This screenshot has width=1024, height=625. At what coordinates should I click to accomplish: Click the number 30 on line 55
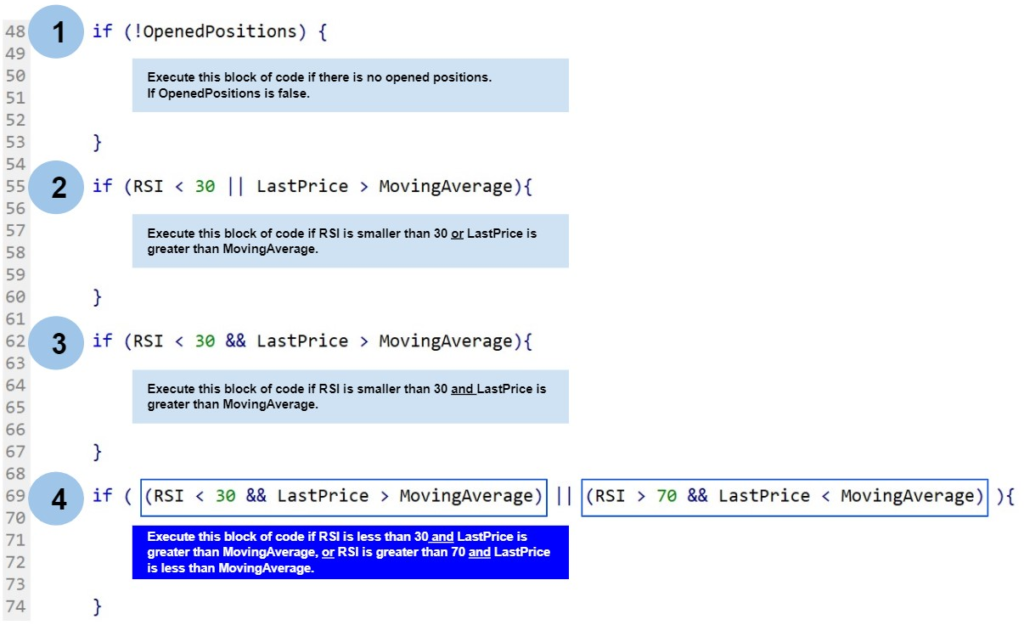point(204,186)
